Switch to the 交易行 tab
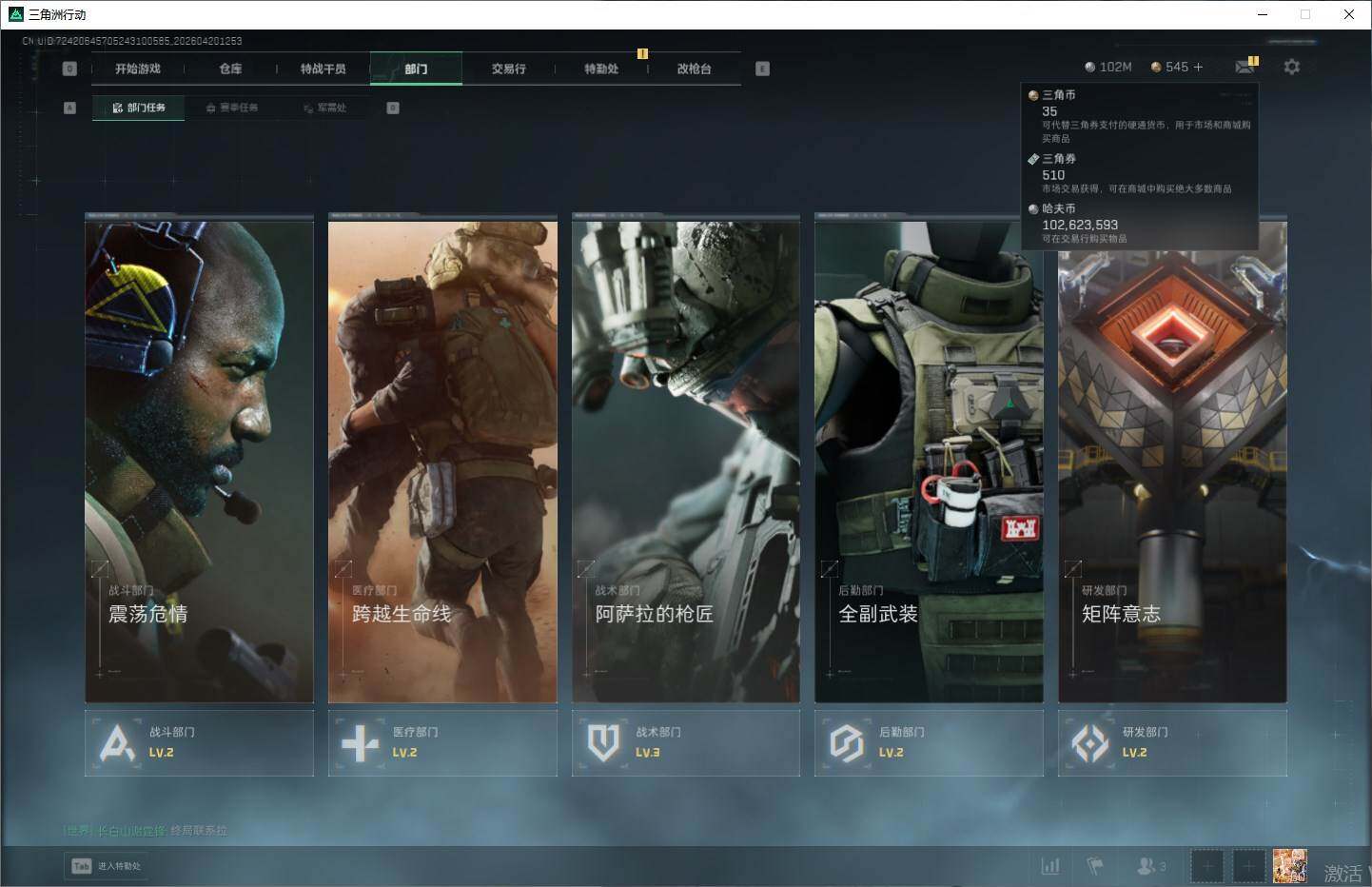The image size is (1372, 887). 508,69
